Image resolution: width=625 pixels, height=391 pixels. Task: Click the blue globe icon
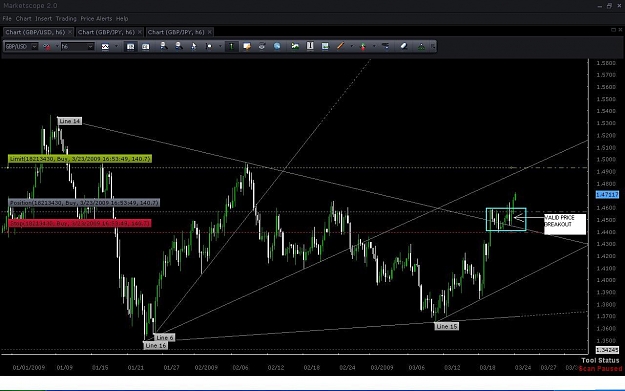coord(277,47)
